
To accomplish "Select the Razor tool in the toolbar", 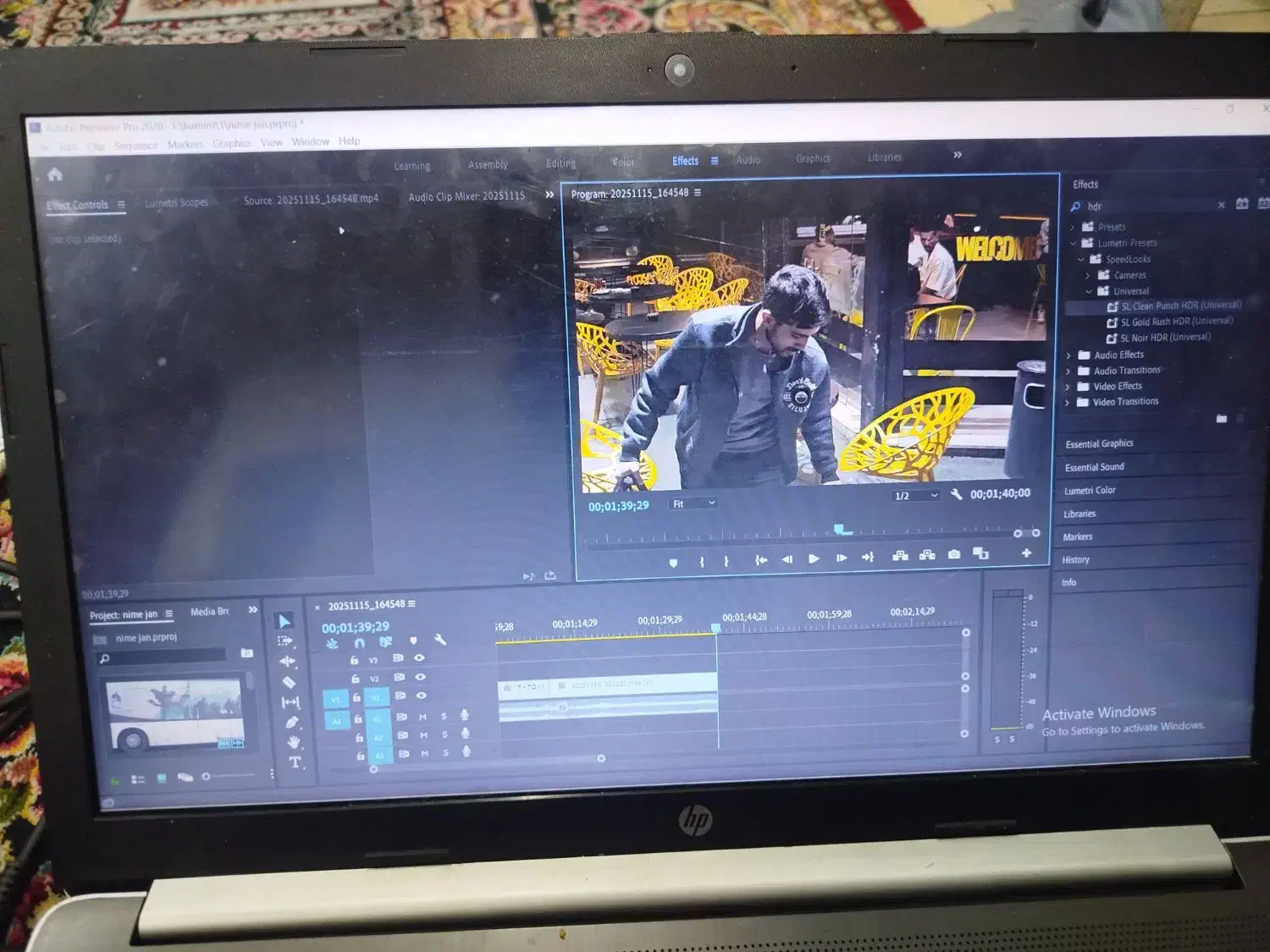I will (289, 682).
